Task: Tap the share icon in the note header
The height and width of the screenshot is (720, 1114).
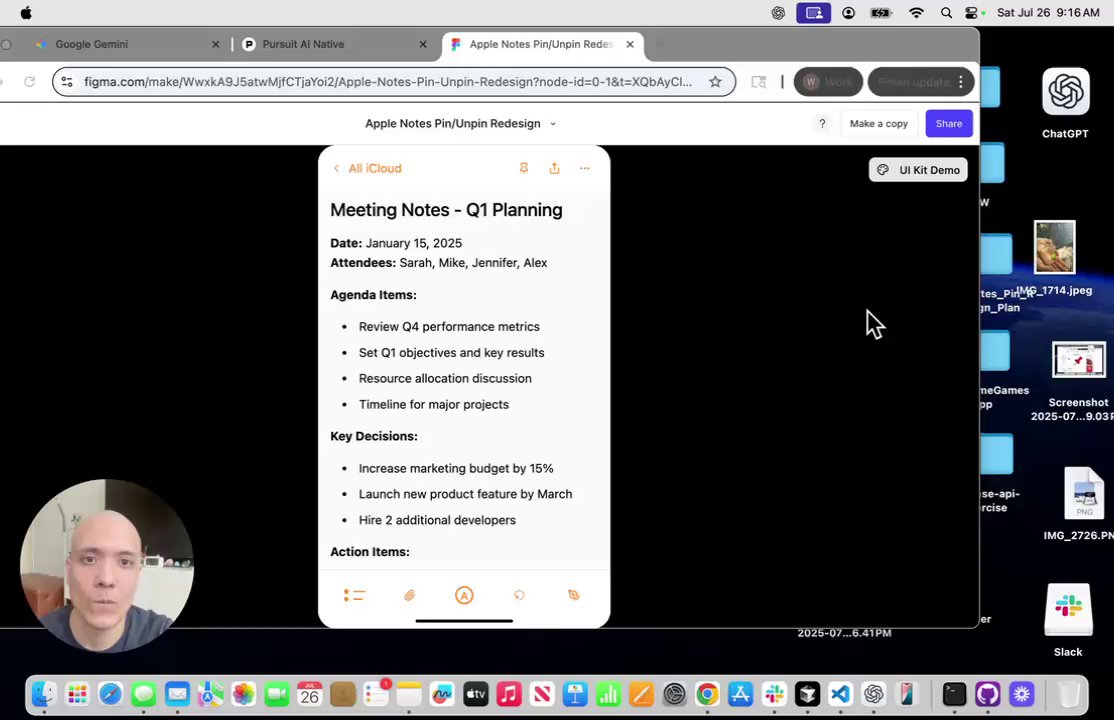Action: point(554,168)
